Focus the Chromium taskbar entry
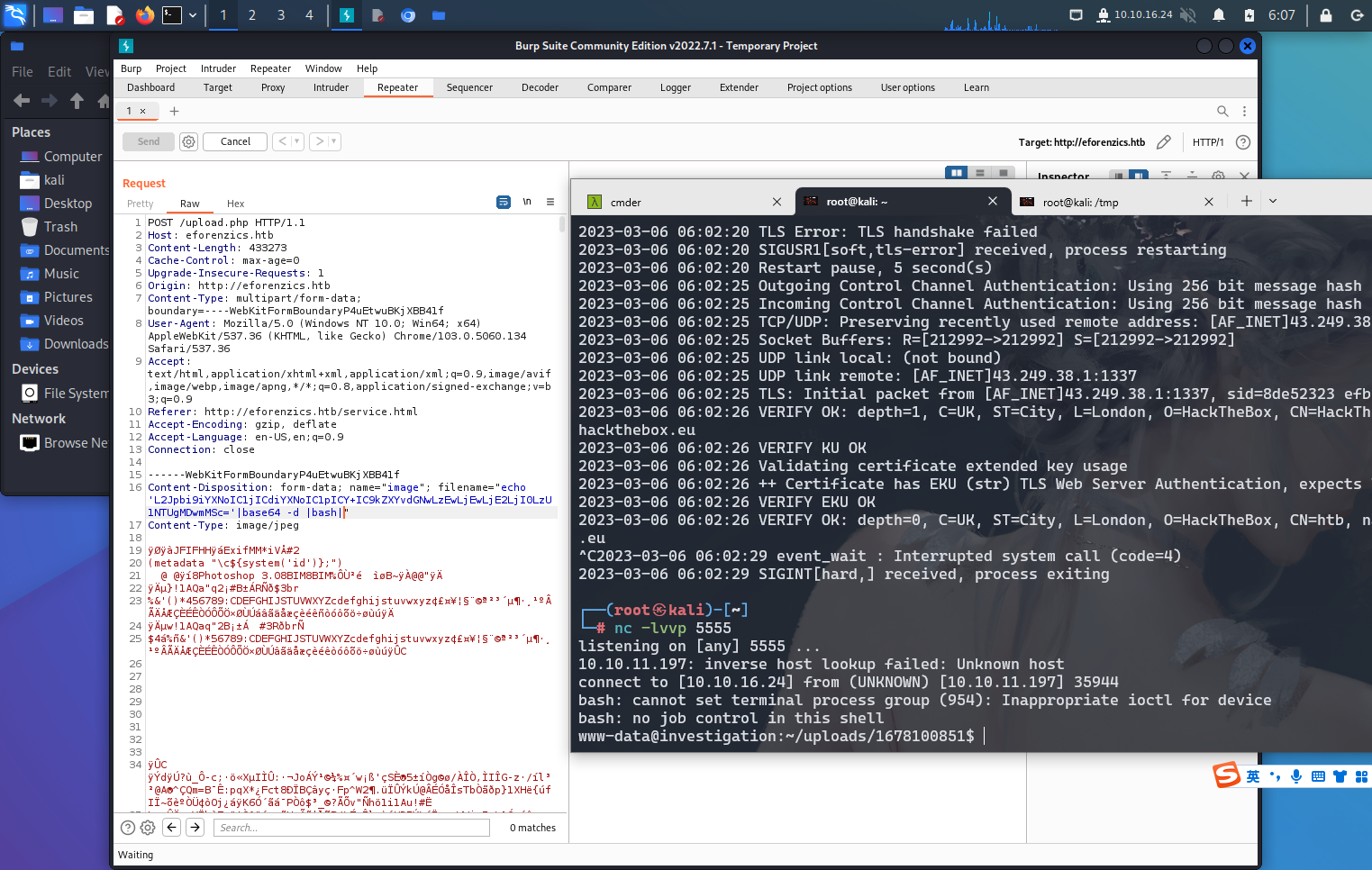Image resolution: width=1372 pixels, height=870 pixels. coord(408,15)
